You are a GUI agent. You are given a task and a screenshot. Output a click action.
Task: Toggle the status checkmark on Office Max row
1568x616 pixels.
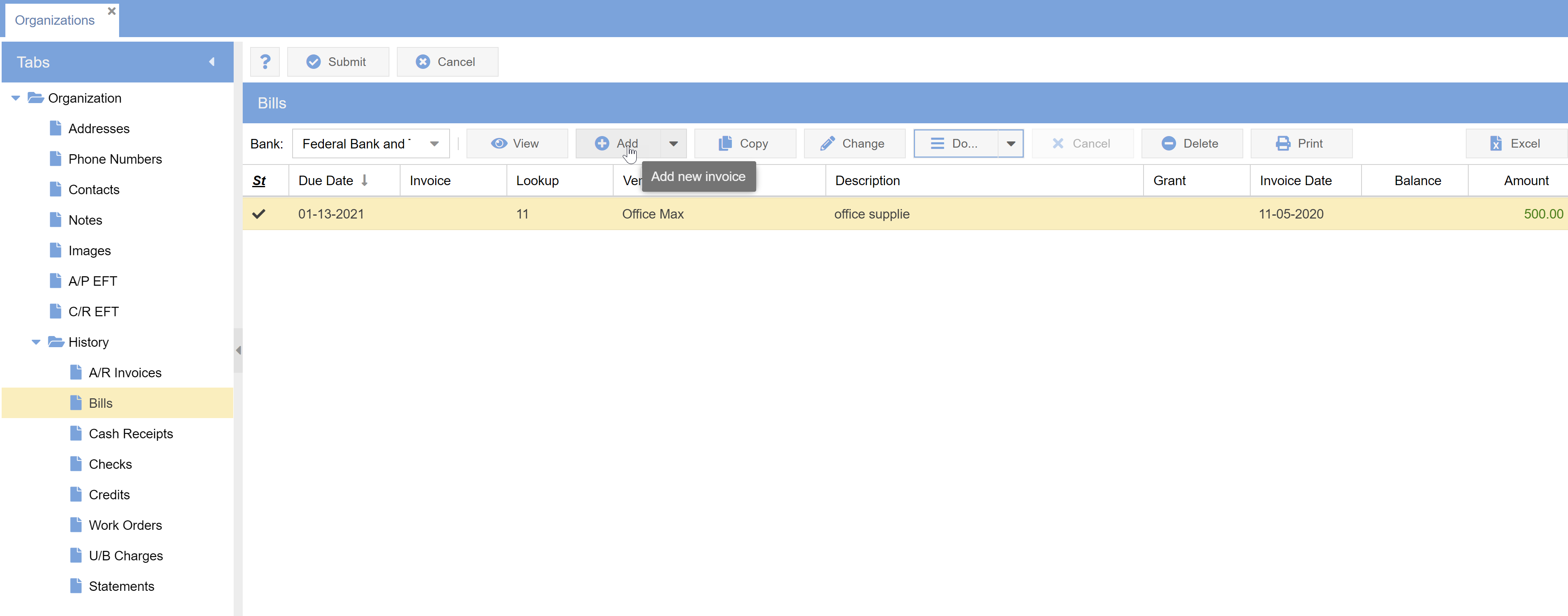259,214
